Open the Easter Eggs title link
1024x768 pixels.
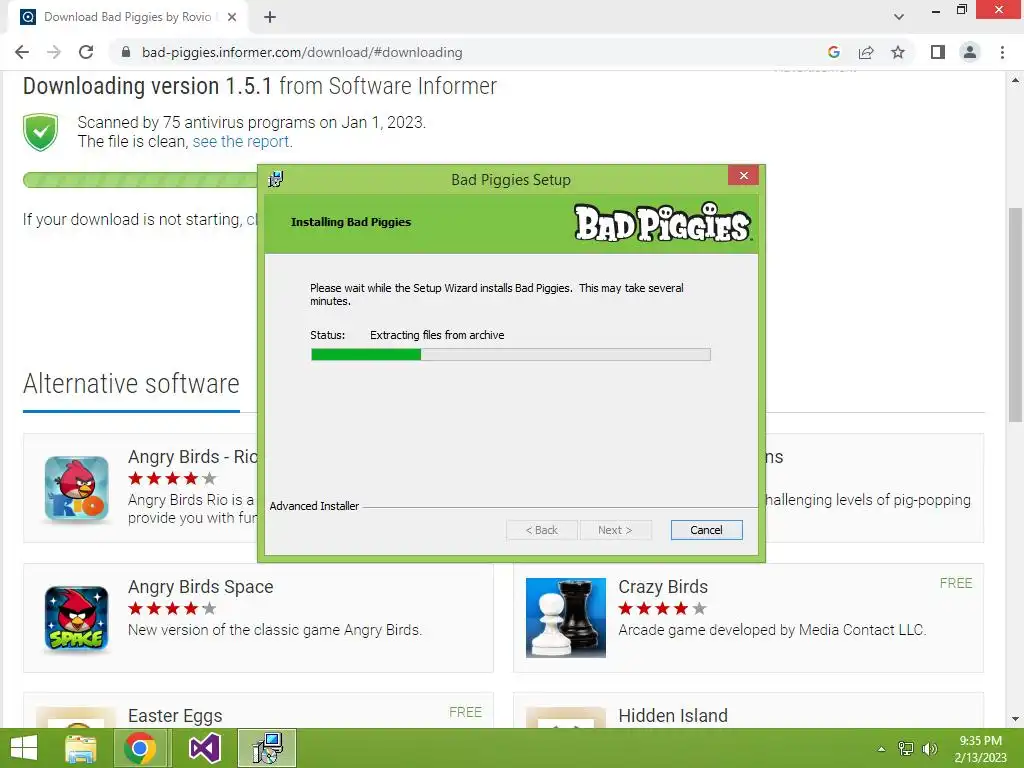click(x=175, y=716)
